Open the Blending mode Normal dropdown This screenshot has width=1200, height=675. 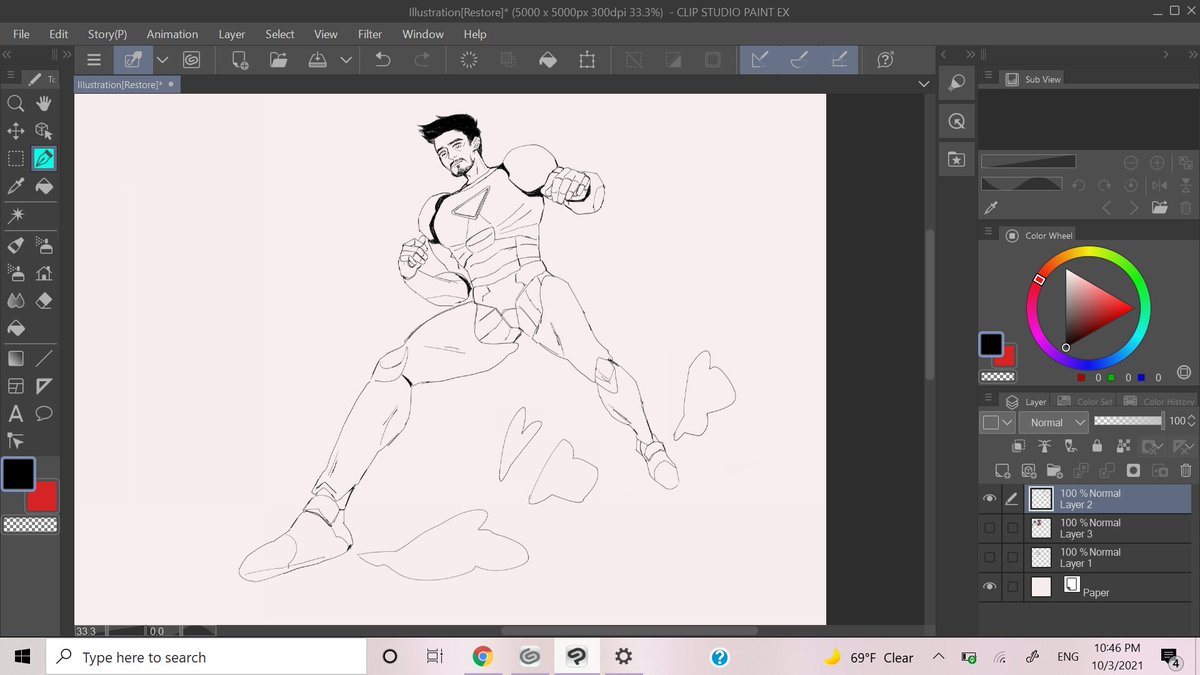click(1053, 422)
